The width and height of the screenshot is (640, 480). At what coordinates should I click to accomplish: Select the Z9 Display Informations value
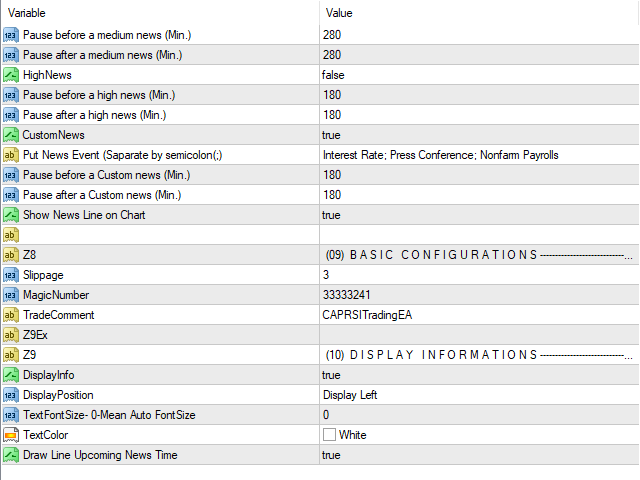point(479,355)
